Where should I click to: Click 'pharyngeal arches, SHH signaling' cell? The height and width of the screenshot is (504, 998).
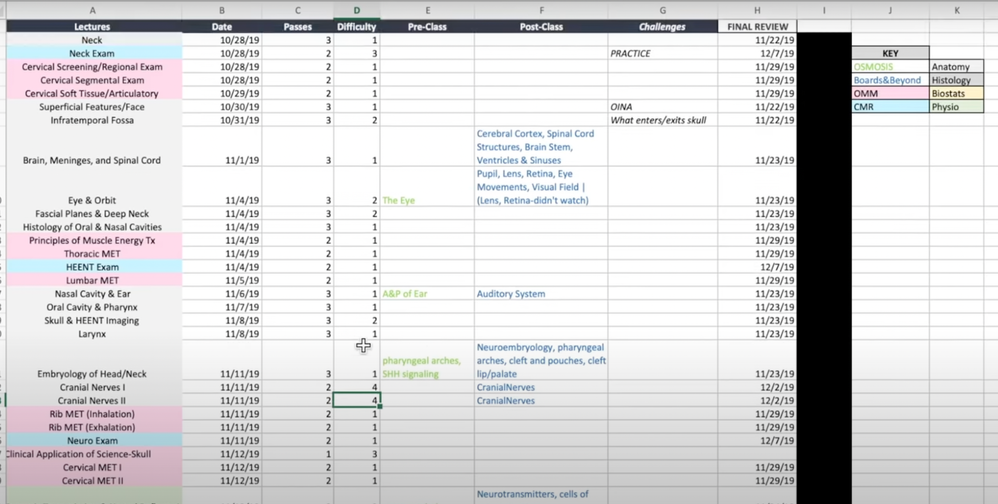pyautogui.click(x=427, y=361)
